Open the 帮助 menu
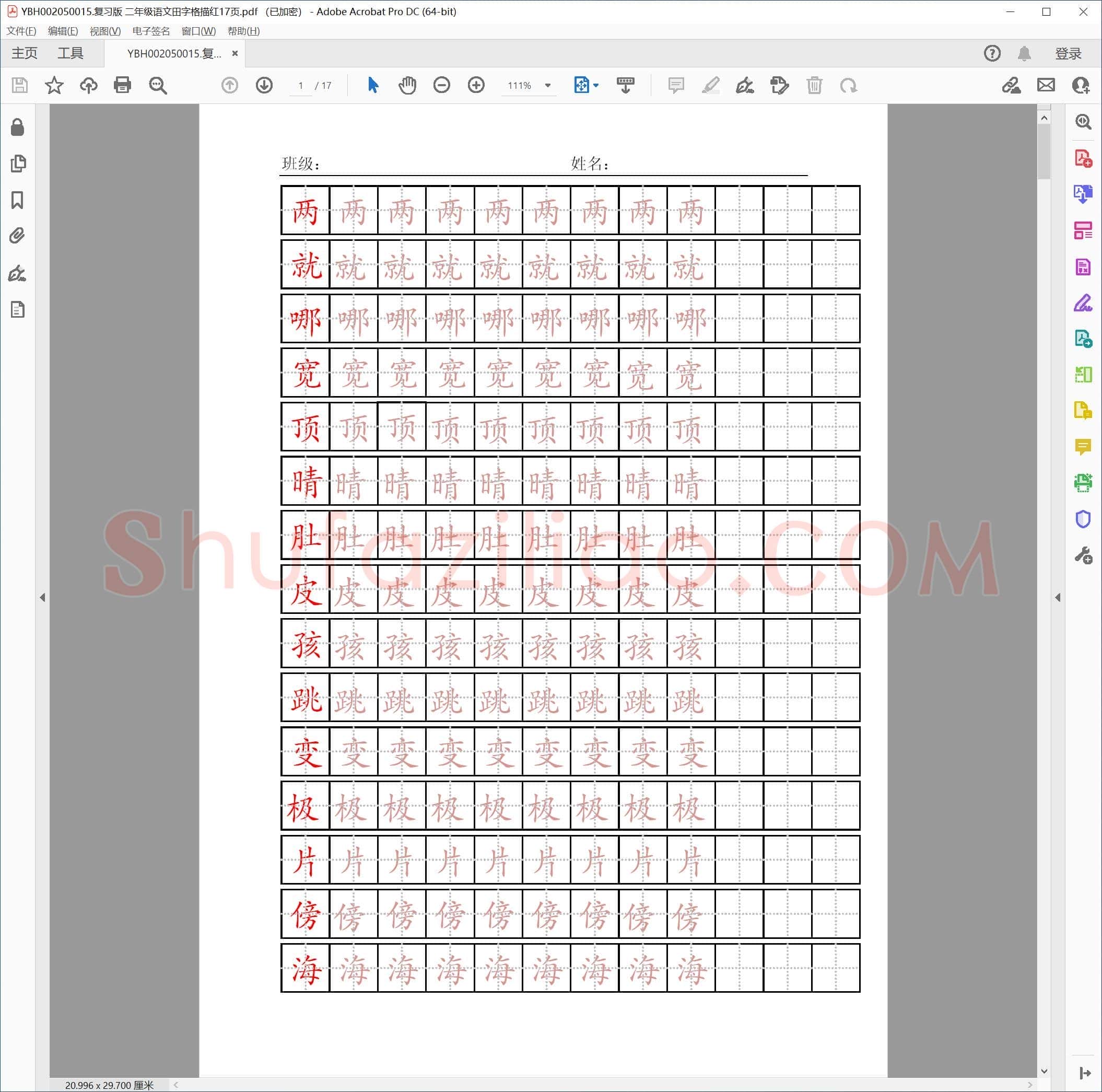 pos(243,31)
